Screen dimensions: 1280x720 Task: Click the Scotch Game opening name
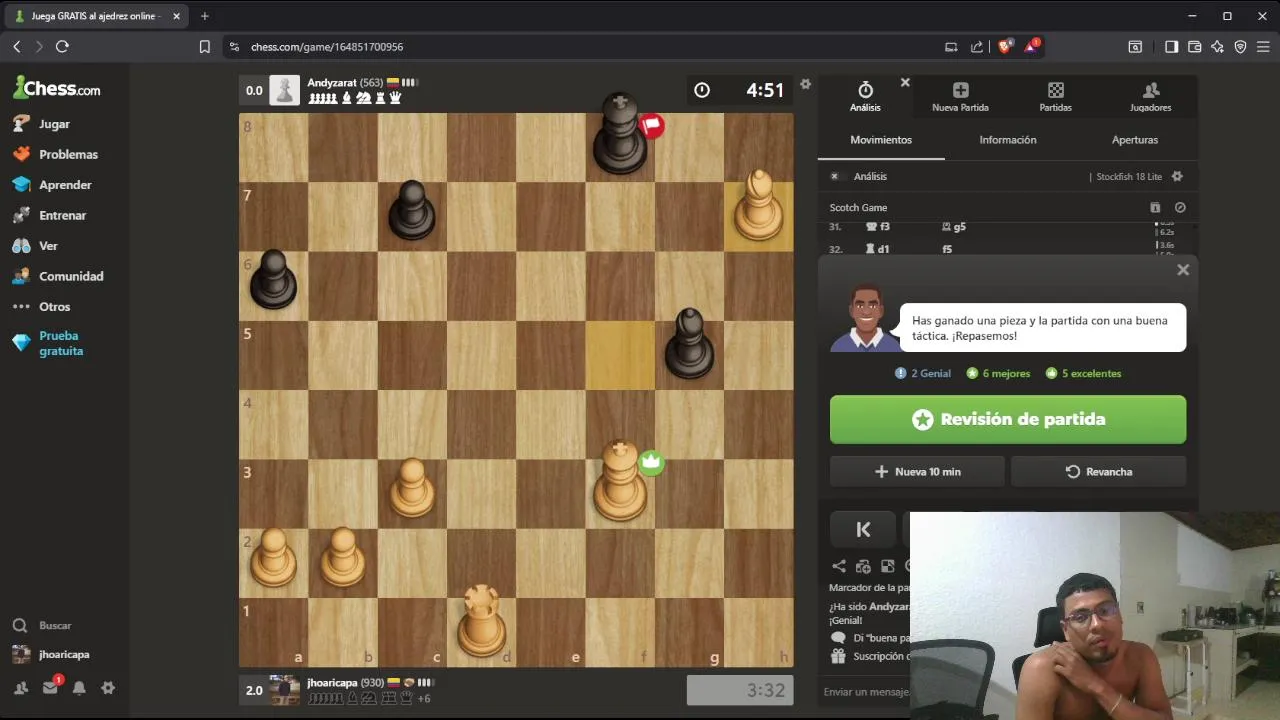click(x=858, y=208)
